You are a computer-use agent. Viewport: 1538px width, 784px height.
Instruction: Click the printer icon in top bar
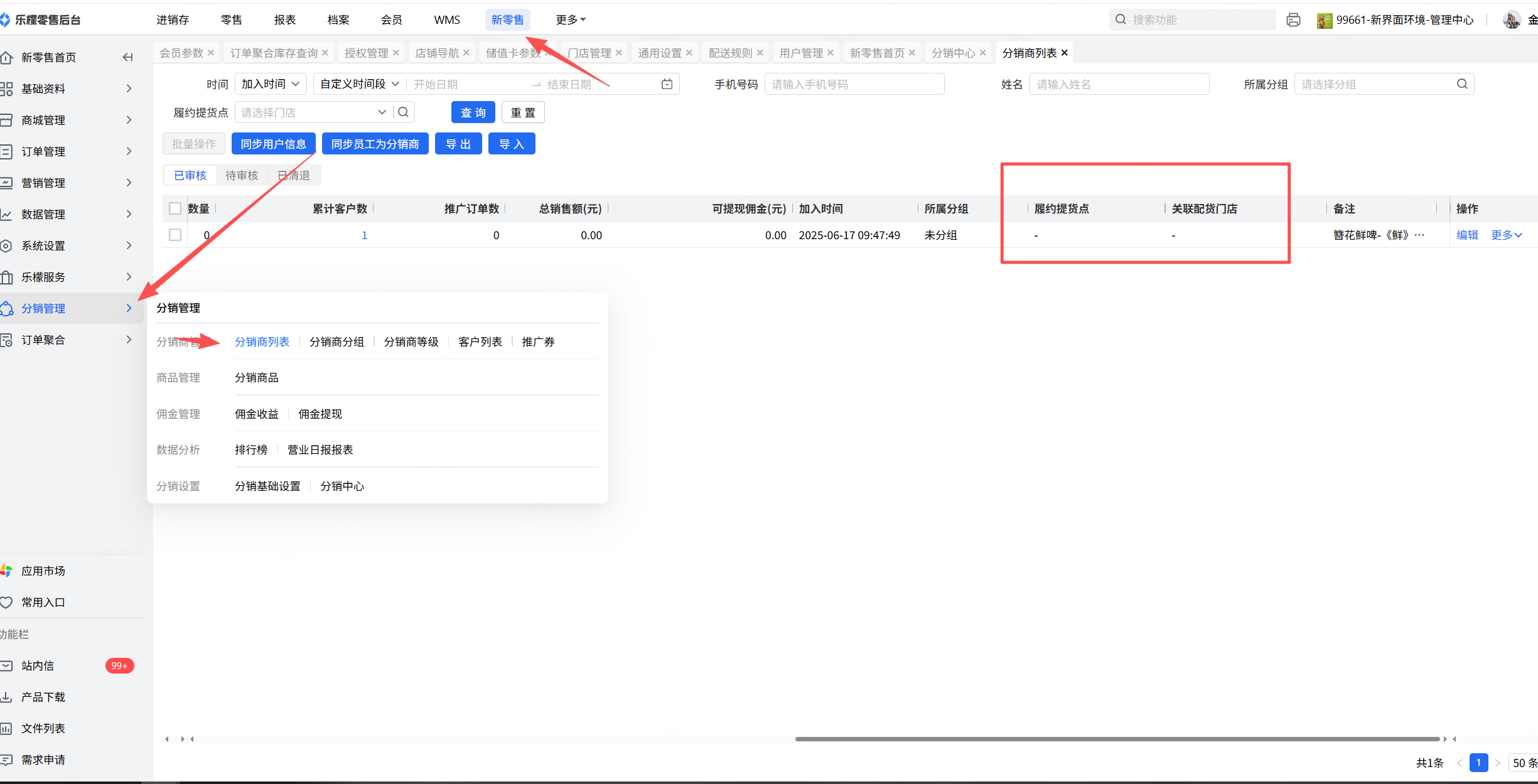pos(1293,20)
